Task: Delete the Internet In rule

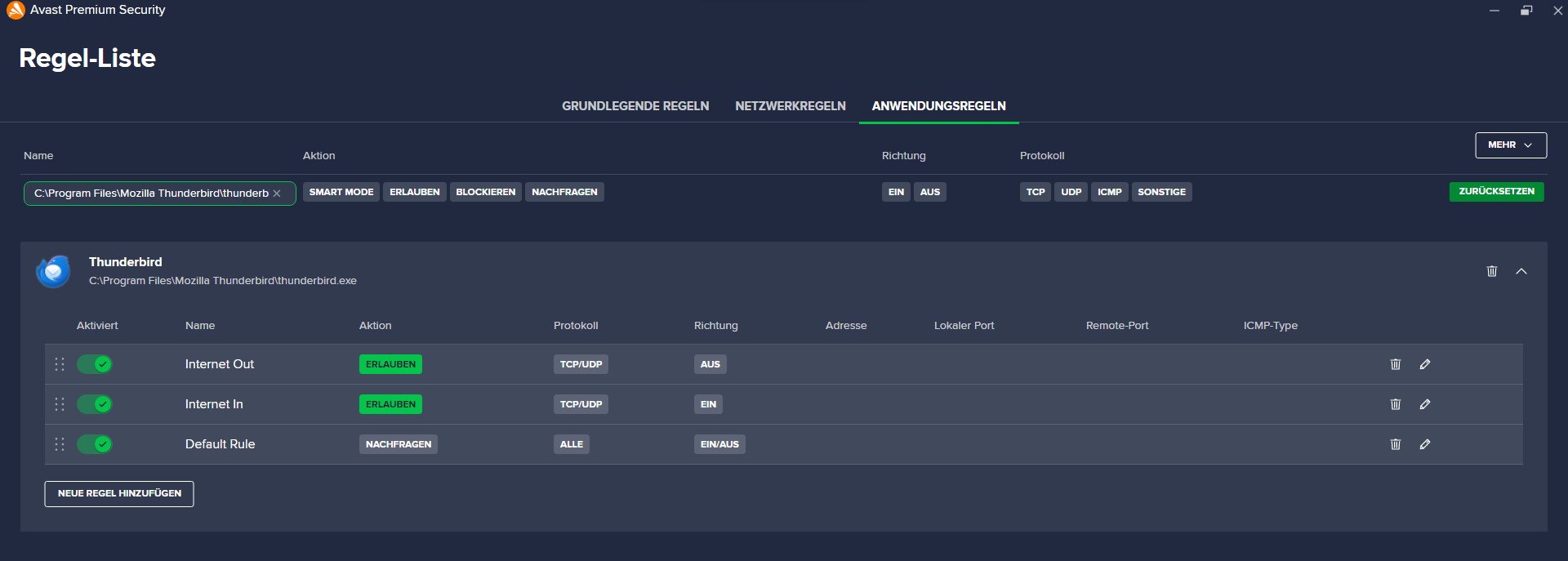Action: (x=1396, y=404)
